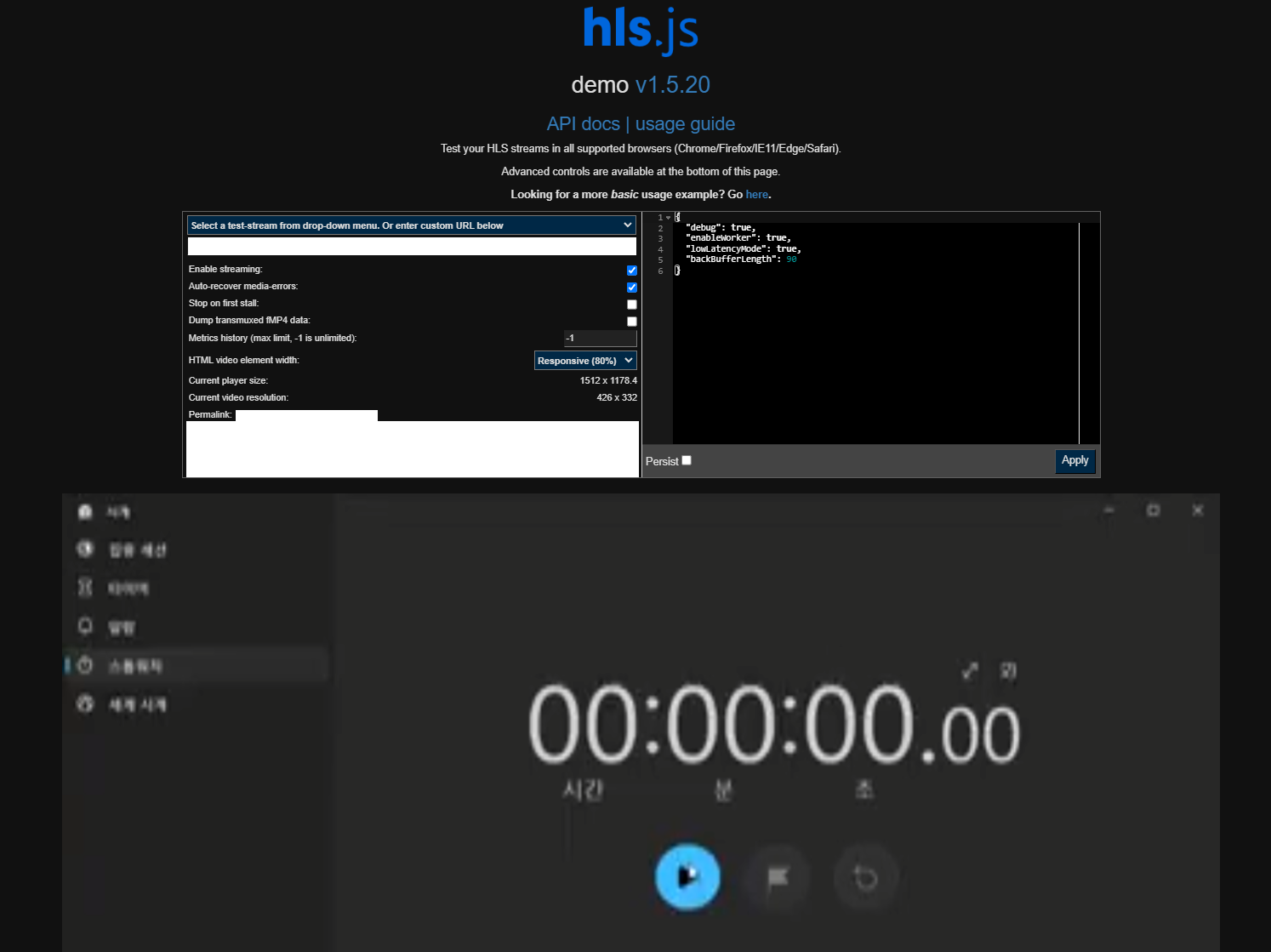Open the v1.5.20 version link

[672, 85]
